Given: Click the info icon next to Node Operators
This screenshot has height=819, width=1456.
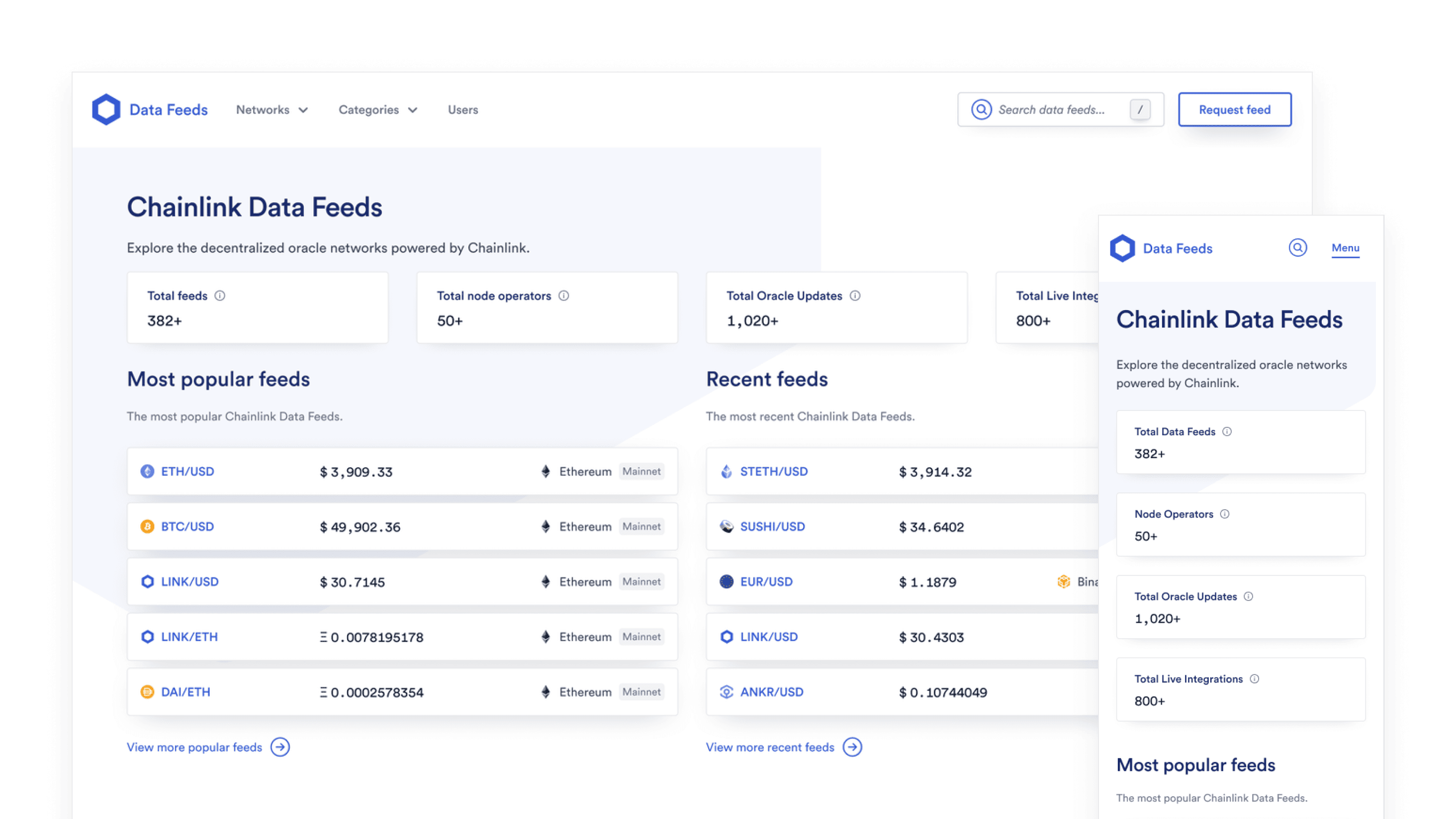Looking at the screenshot, I should coord(1225,514).
